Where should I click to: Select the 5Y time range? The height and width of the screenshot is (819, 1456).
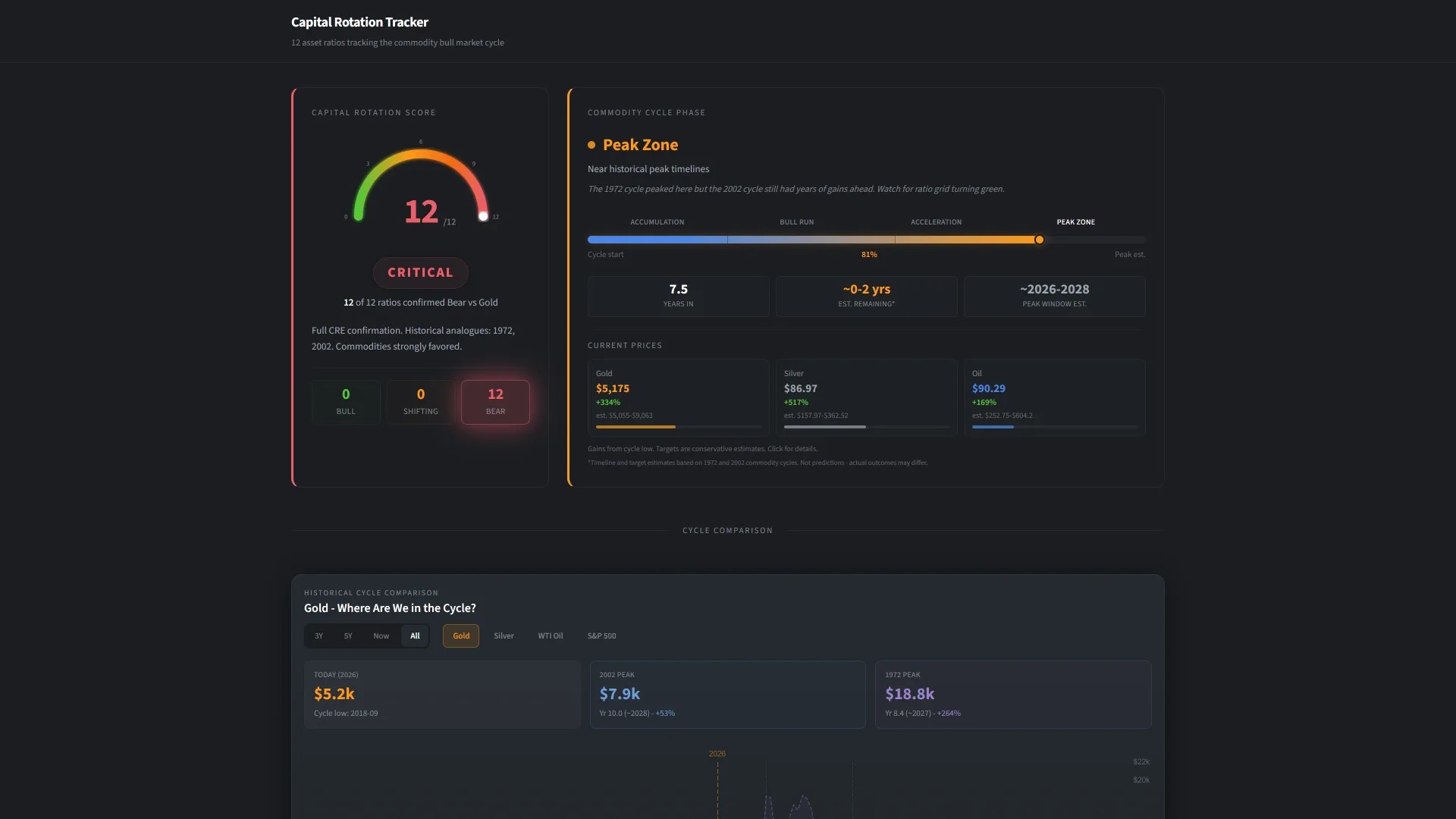point(348,635)
